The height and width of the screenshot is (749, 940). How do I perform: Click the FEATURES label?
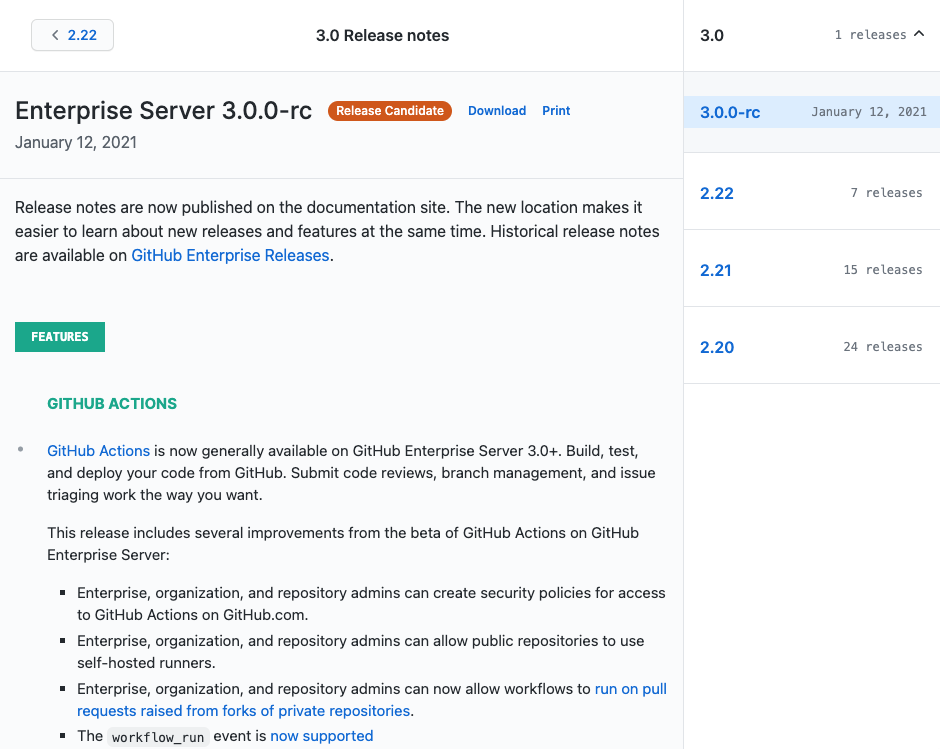[60, 337]
